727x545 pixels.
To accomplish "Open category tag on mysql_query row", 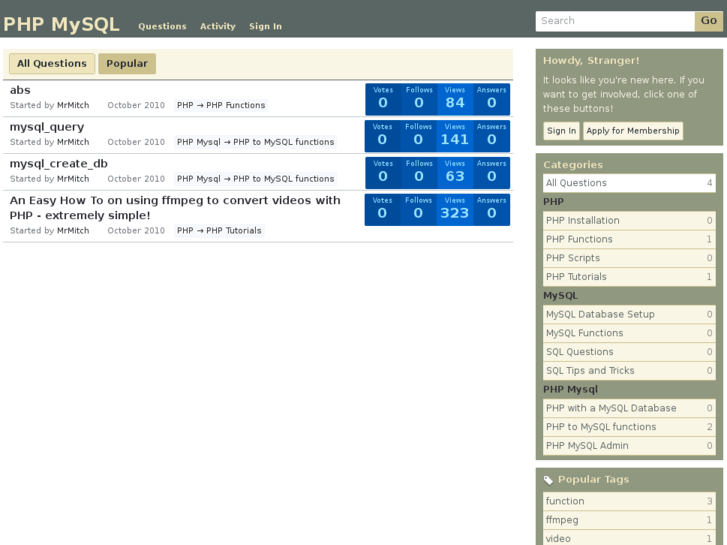I will pyautogui.click(x=255, y=142).
